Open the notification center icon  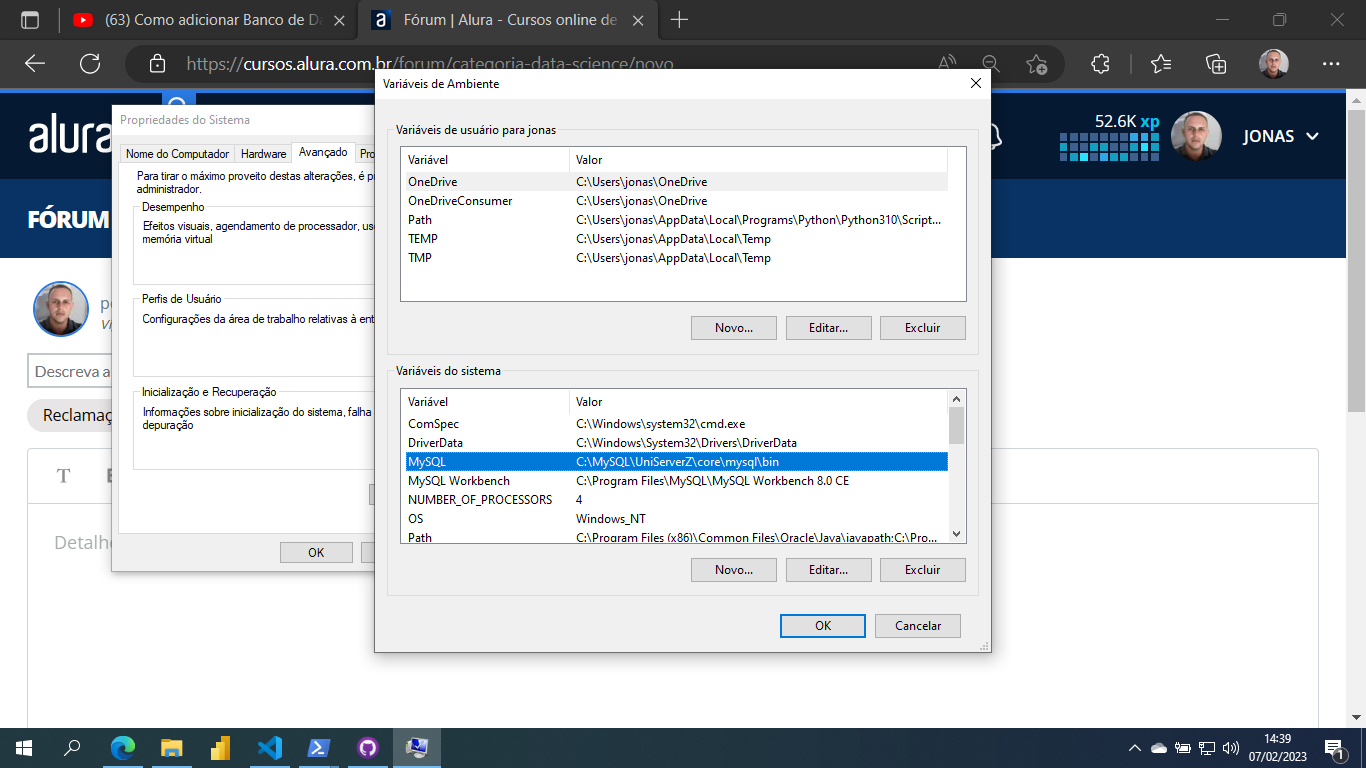1334,747
